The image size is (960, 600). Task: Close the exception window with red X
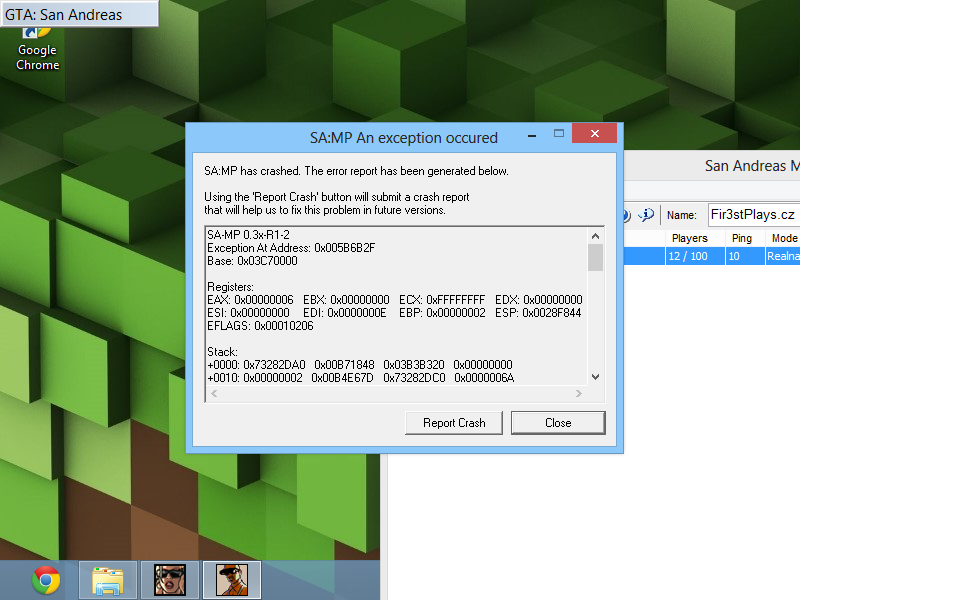(x=594, y=133)
